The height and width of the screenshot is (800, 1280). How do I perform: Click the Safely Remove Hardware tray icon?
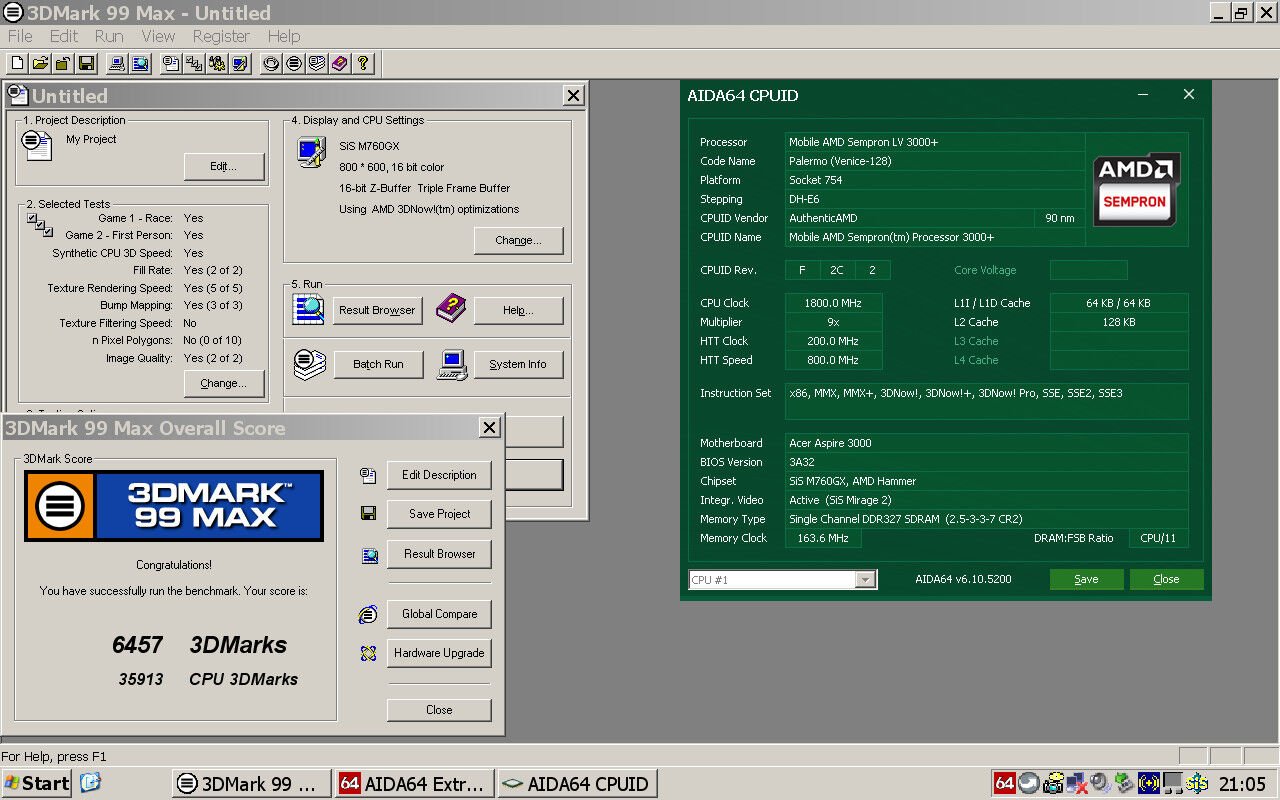click(1124, 783)
